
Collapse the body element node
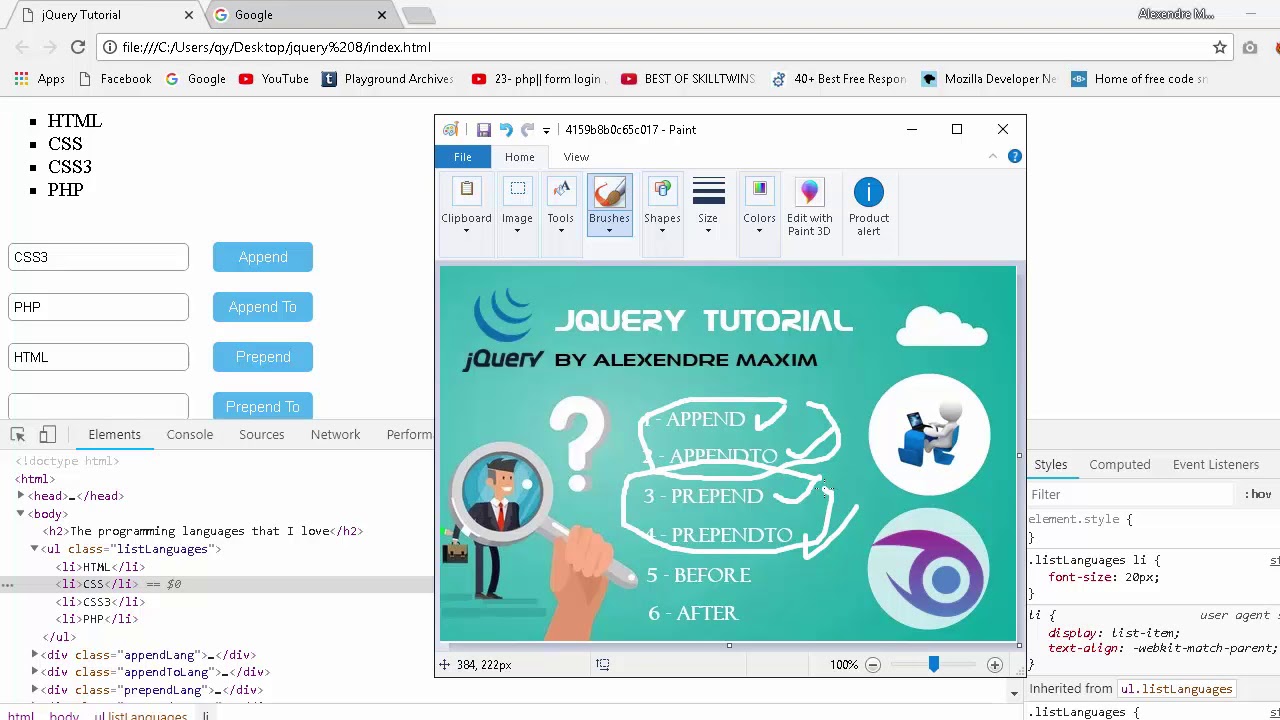pyautogui.click(x=21, y=514)
